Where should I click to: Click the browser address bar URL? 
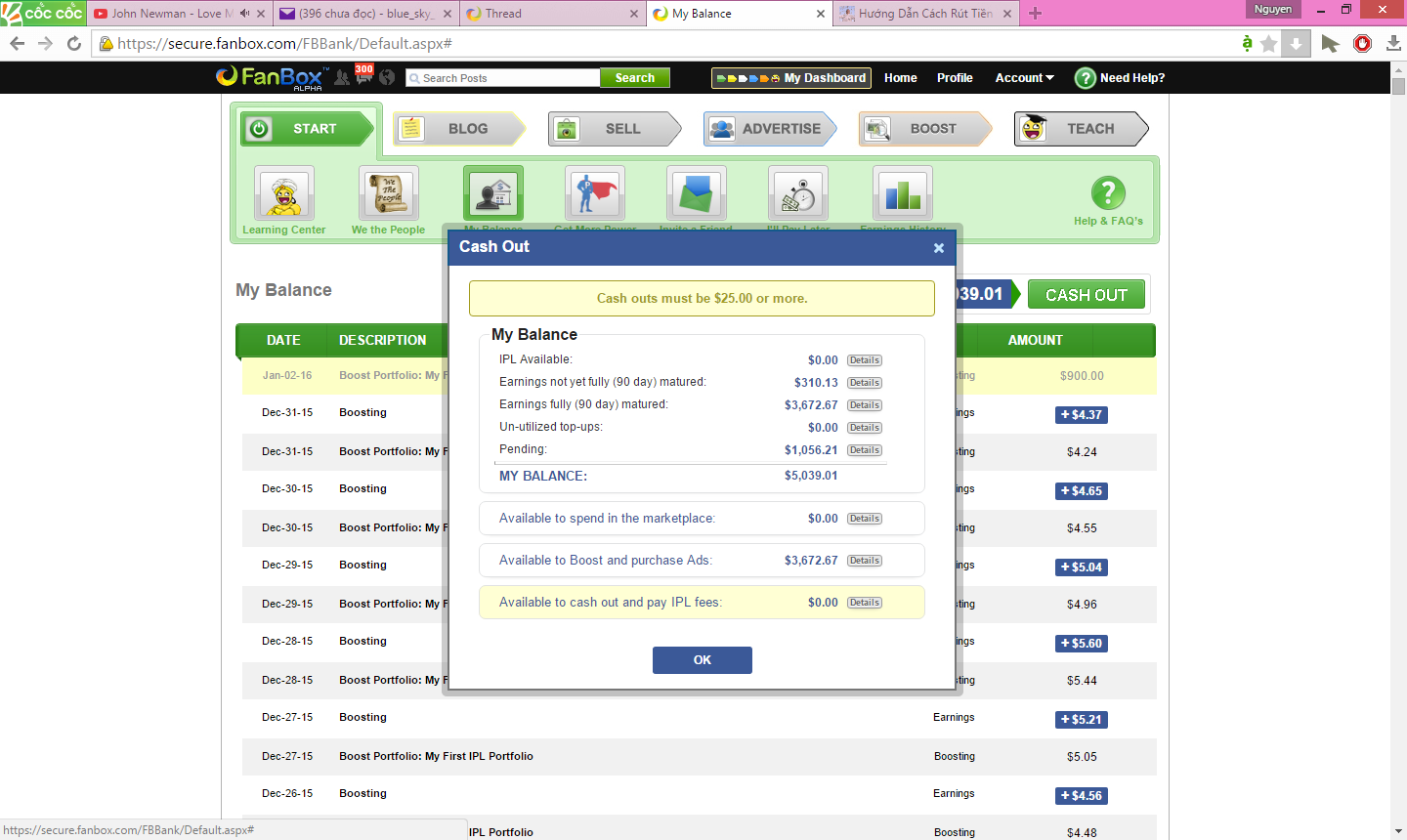coord(284,43)
